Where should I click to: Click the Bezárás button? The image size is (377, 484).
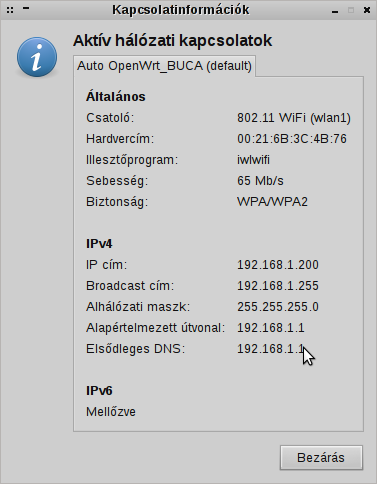(x=321, y=458)
